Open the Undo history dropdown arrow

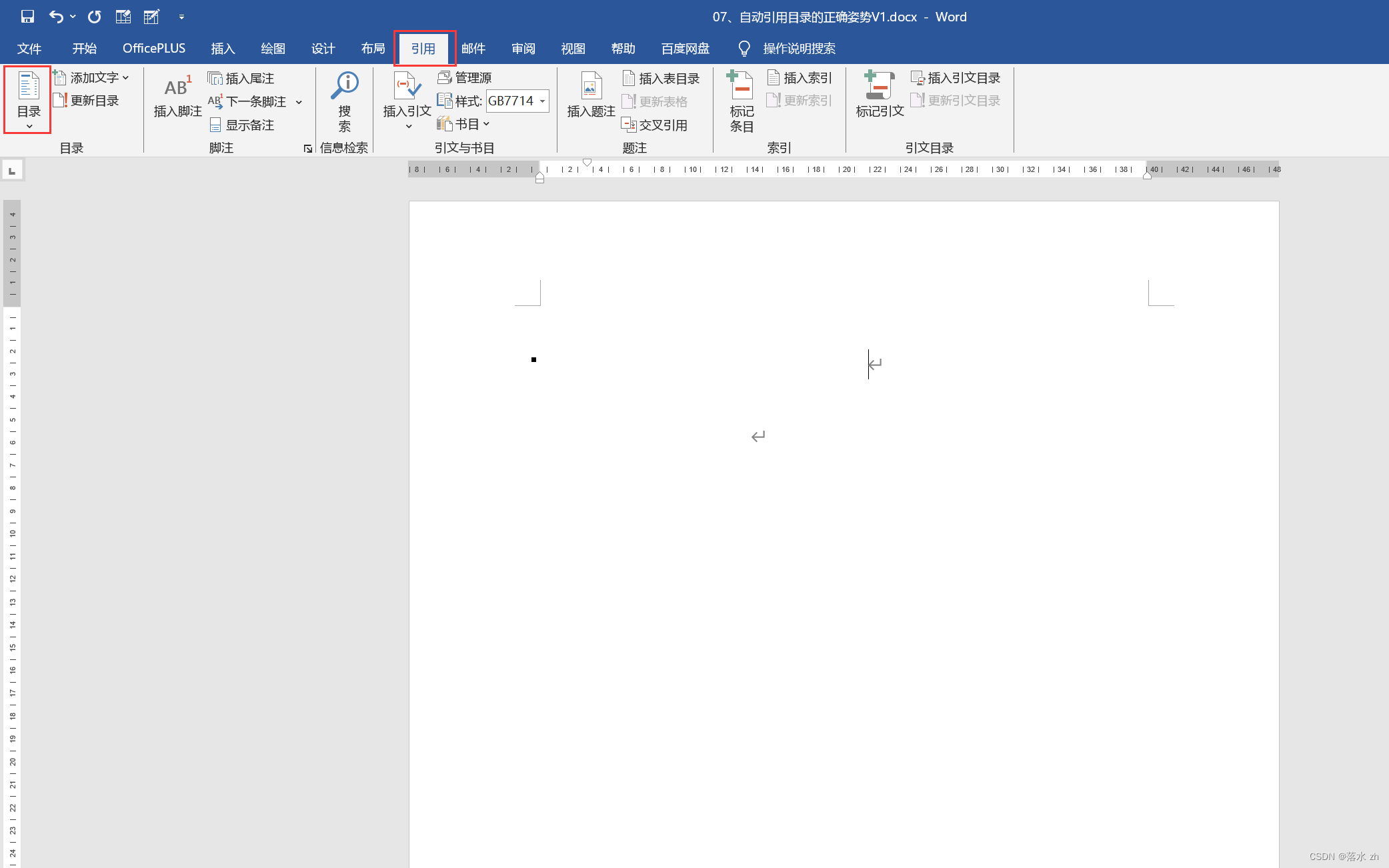coord(73,17)
